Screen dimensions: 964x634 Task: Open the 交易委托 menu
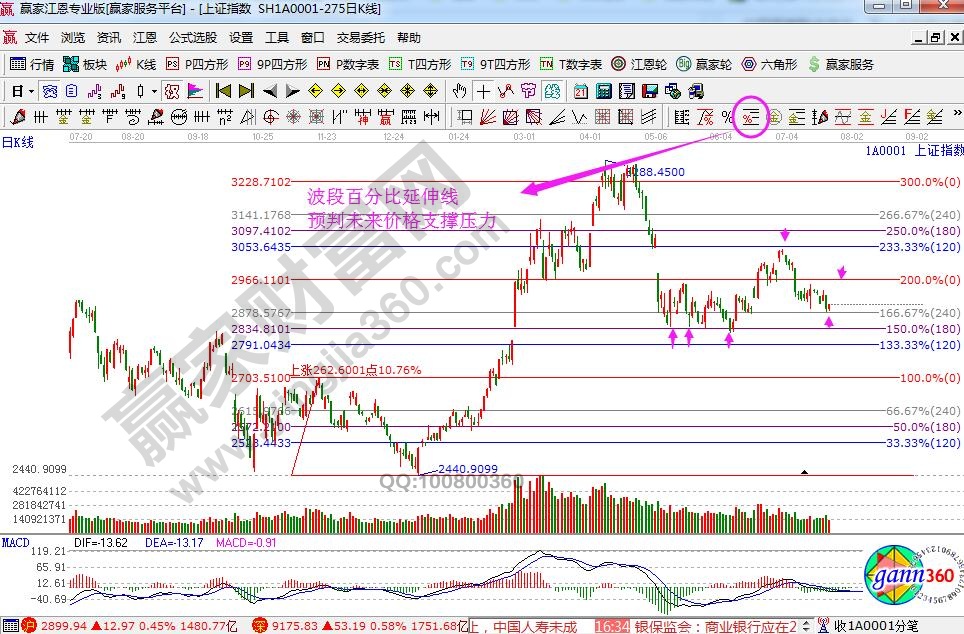(360, 38)
